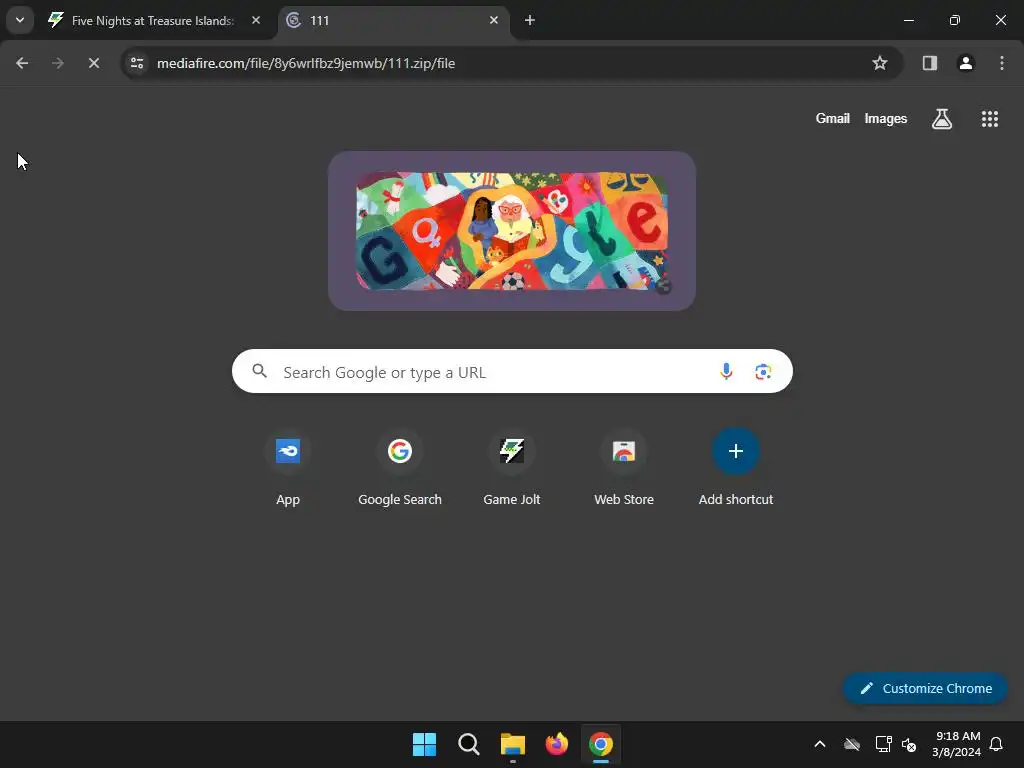Open the tab search dropdown arrow

pyautogui.click(x=20, y=20)
